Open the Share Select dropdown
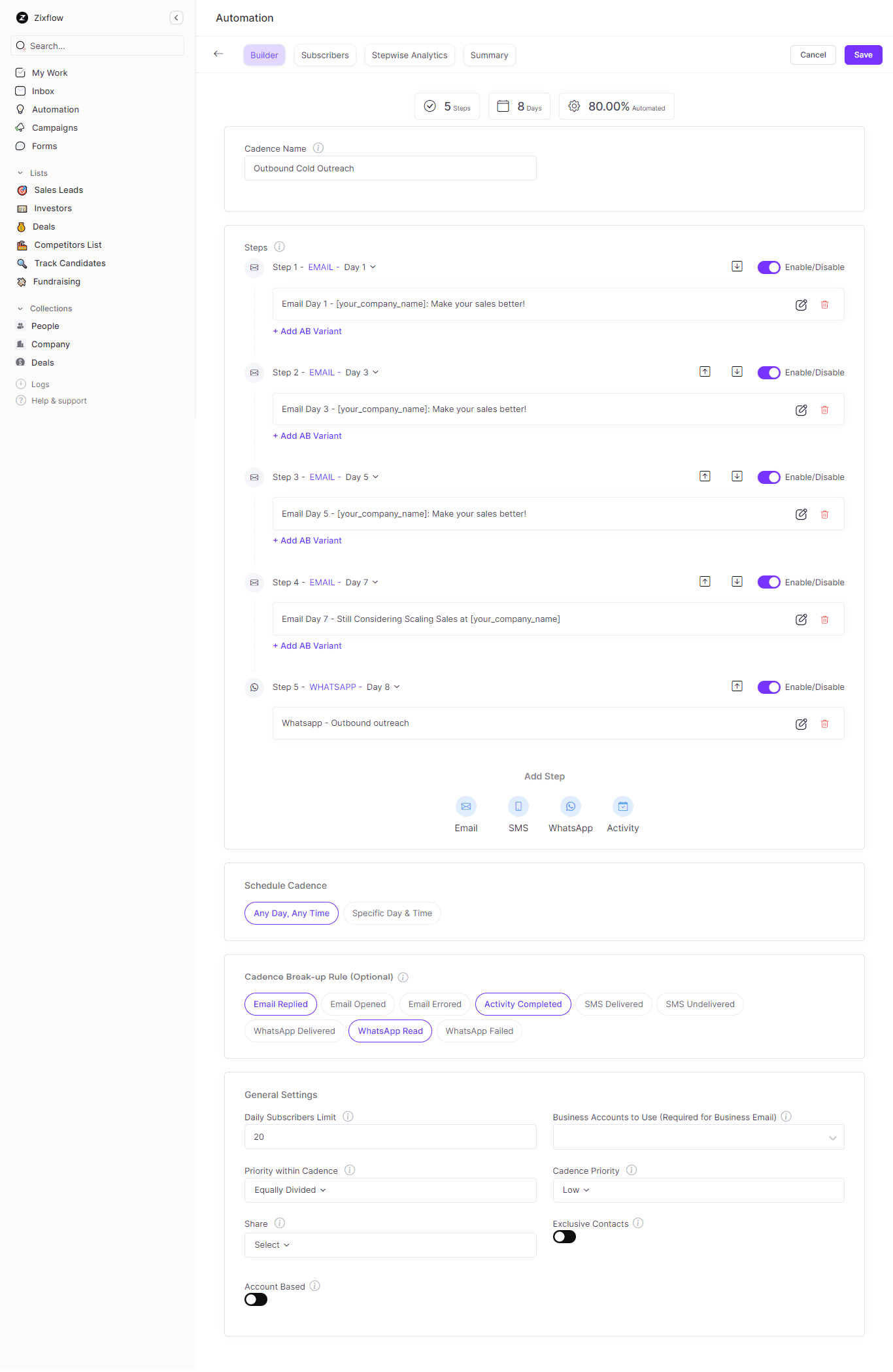893x1372 pixels. 390,1245
